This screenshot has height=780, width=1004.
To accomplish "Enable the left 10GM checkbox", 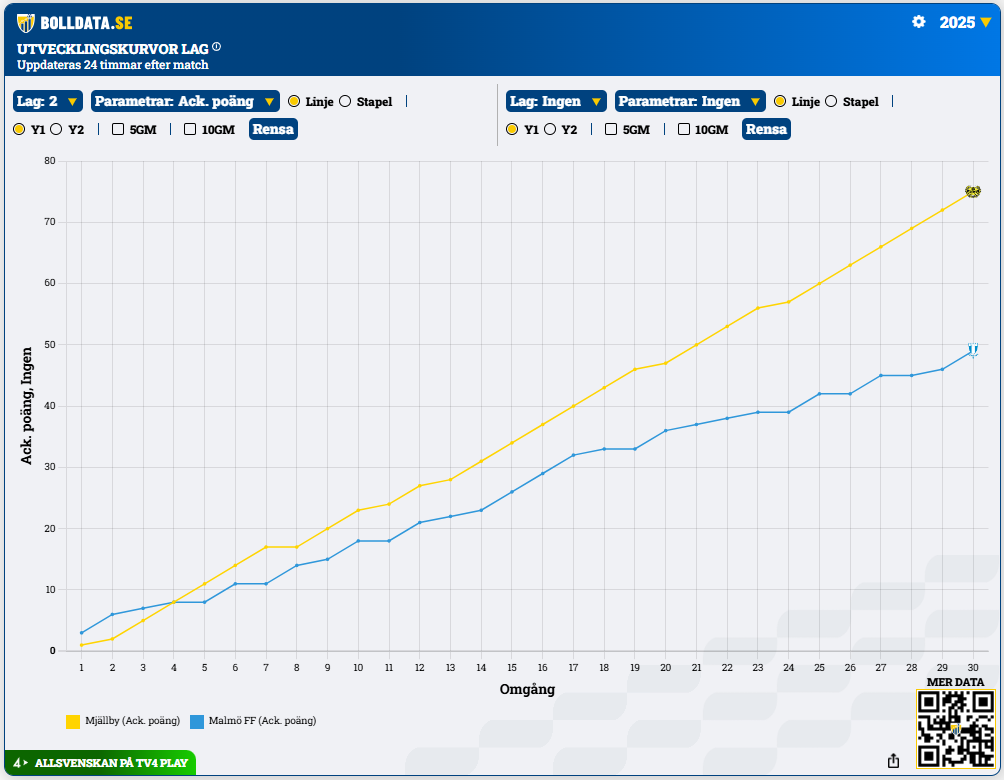I will [190, 129].
